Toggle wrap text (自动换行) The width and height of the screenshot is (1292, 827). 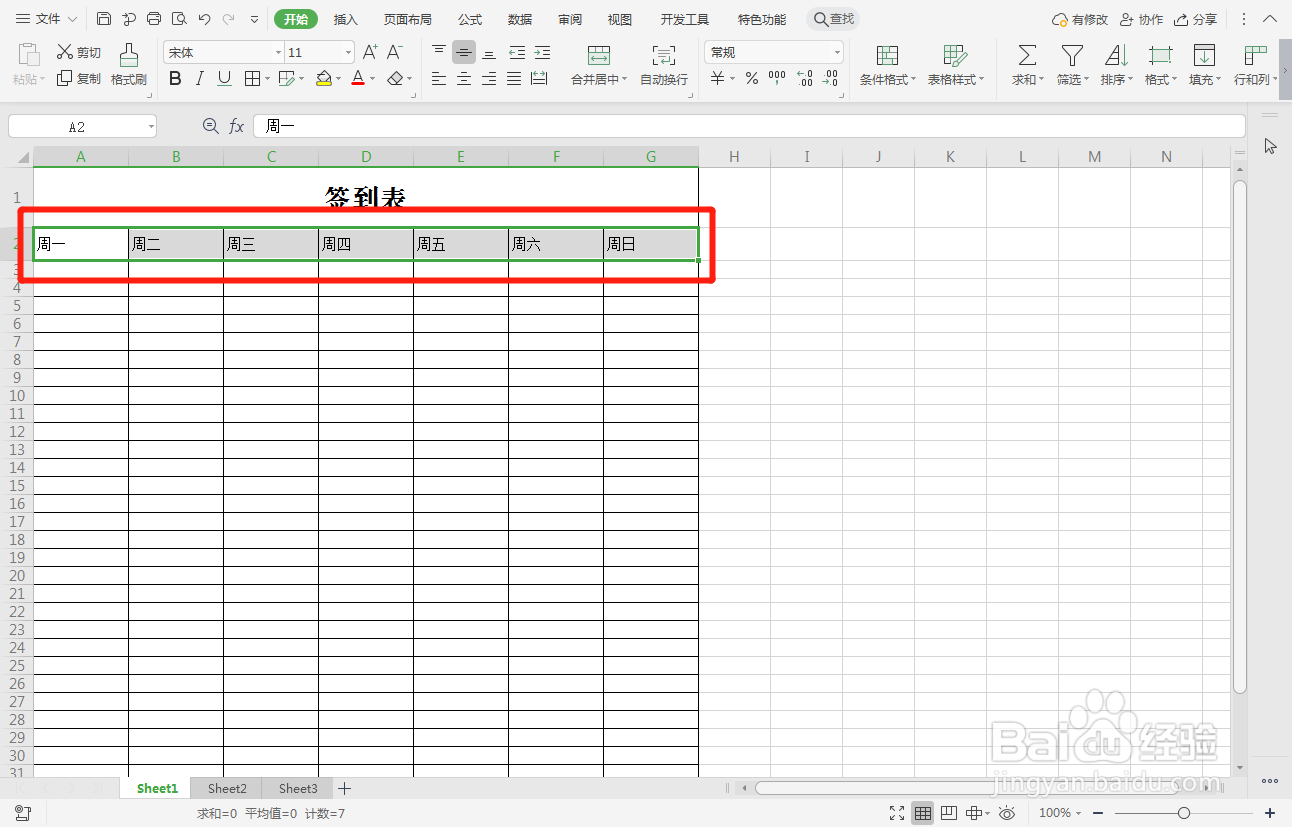(x=664, y=65)
